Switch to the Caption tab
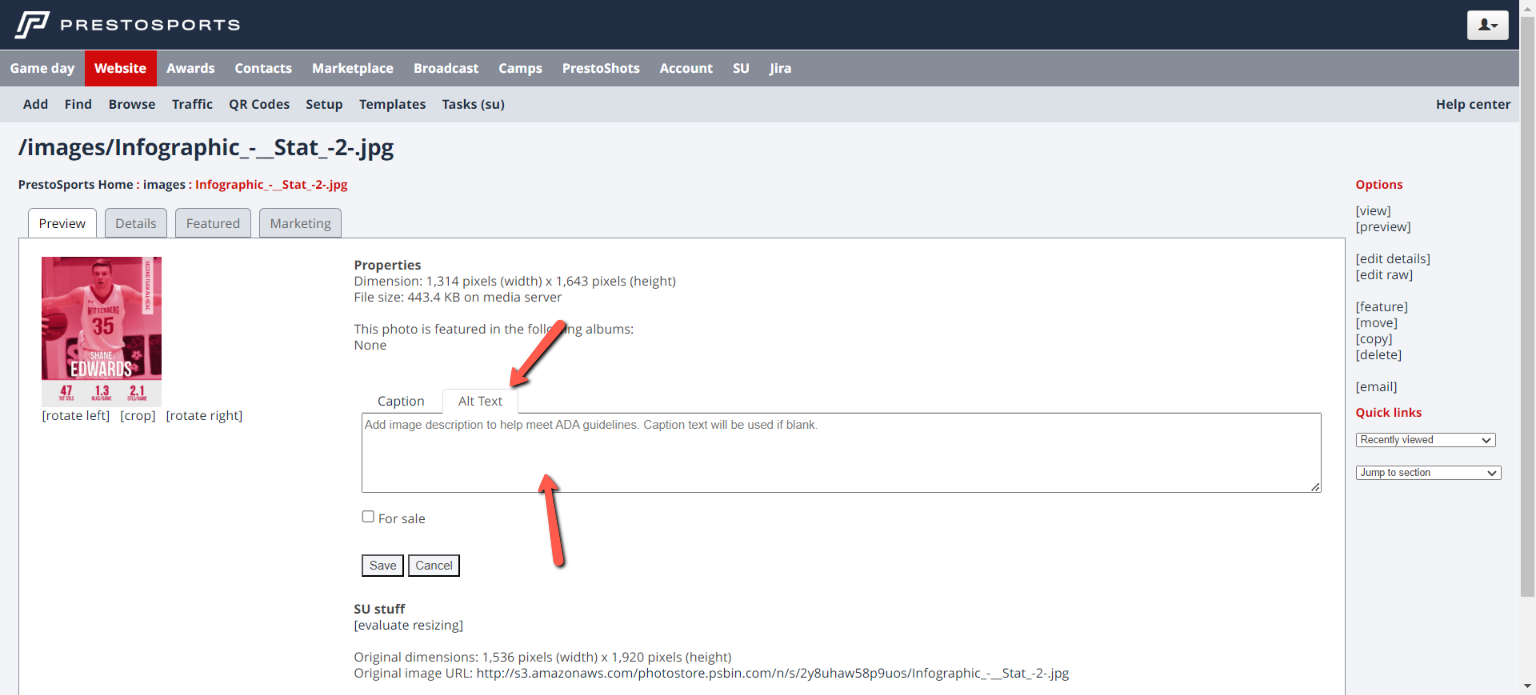This screenshot has width=1536, height=695. coord(401,401)
